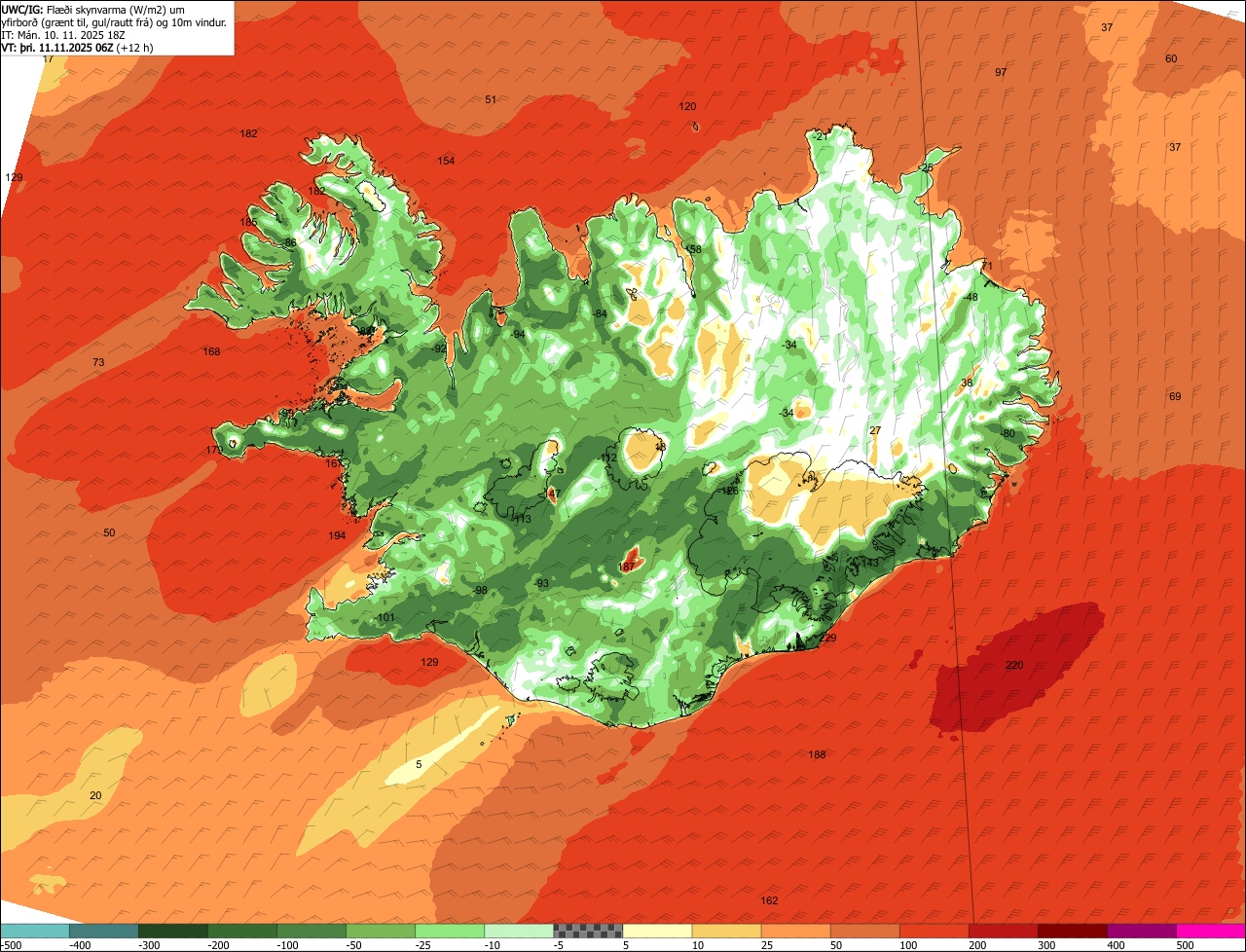
Task: Click the map value '143'
Action: tap(870, 563)
